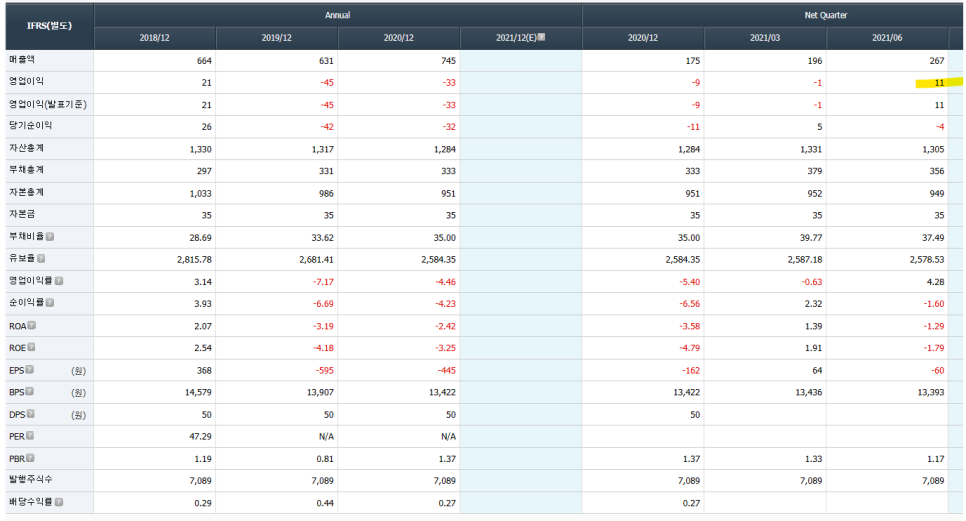Viewport: 966px width, 521px height.
Task: Click the -595 EPS value
Action: click(324, 371)
